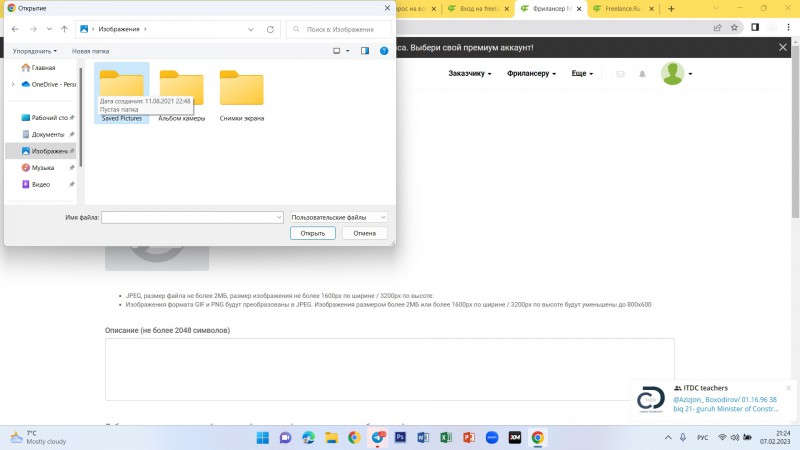Viewport: 800px width, 450px height.
Task: Go forward in the file dialog
Action: 33,29
